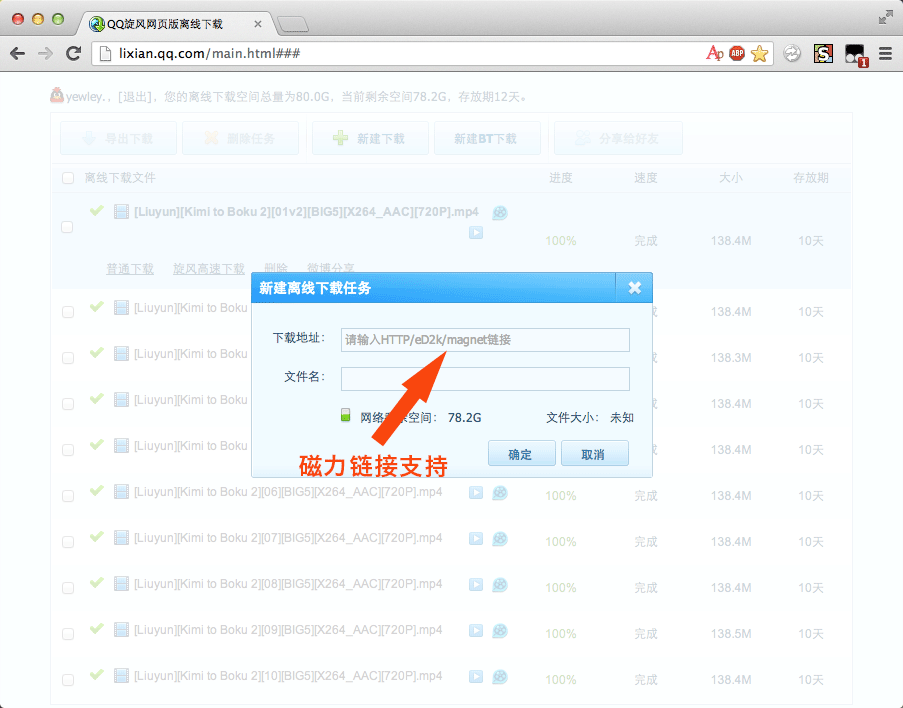Click the 速度 column header
Screen dimensions: 903x708
[646, 178]
